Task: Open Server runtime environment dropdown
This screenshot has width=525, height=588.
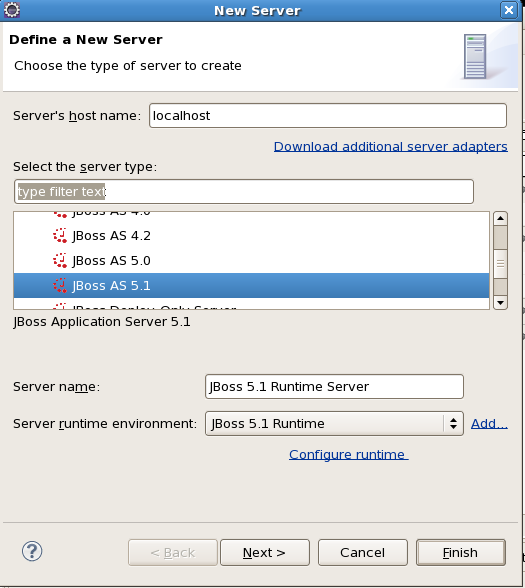Action: [x=334, y=423]
